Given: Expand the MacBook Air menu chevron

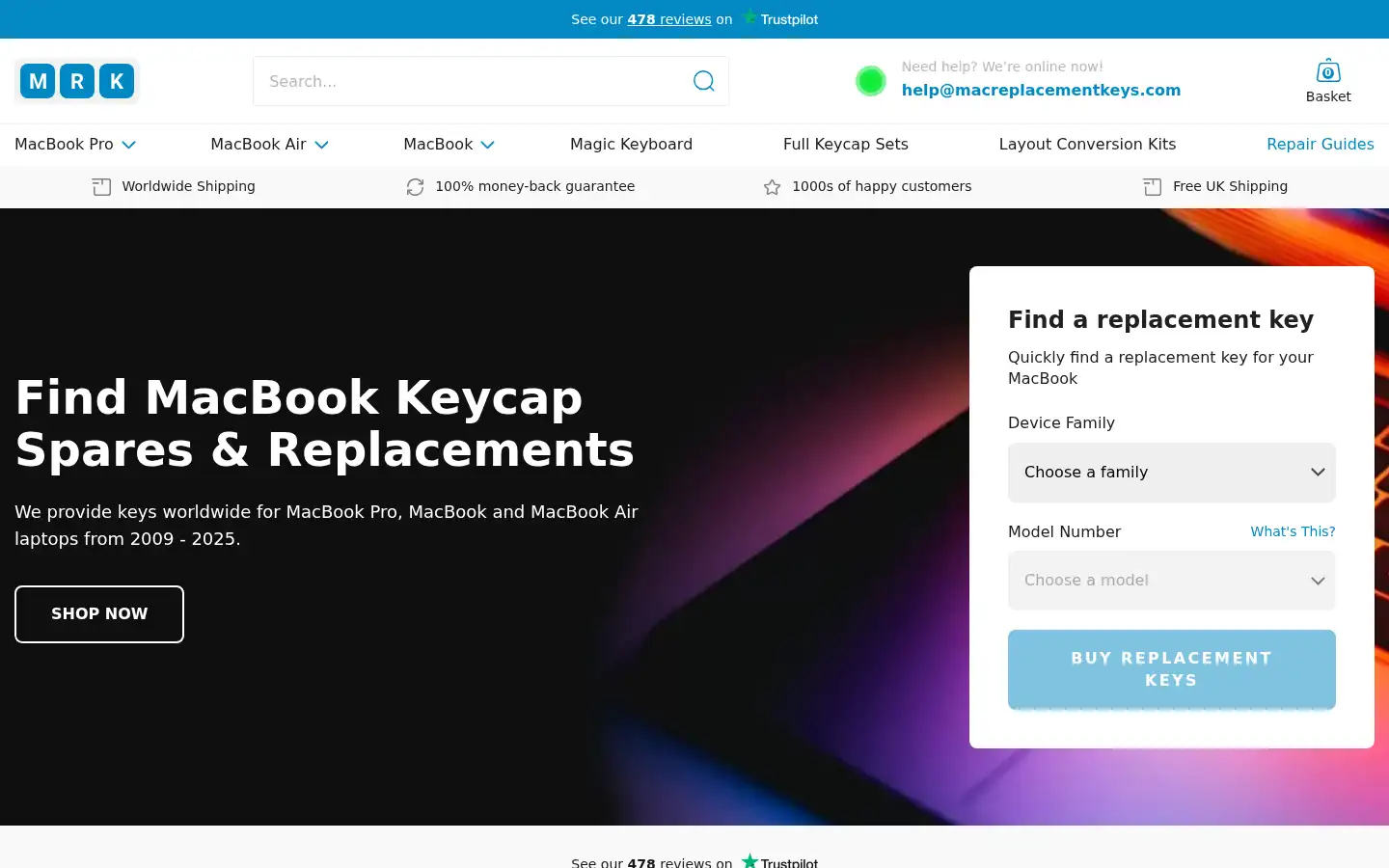Looking at the screenshot, I should [322, 145].
